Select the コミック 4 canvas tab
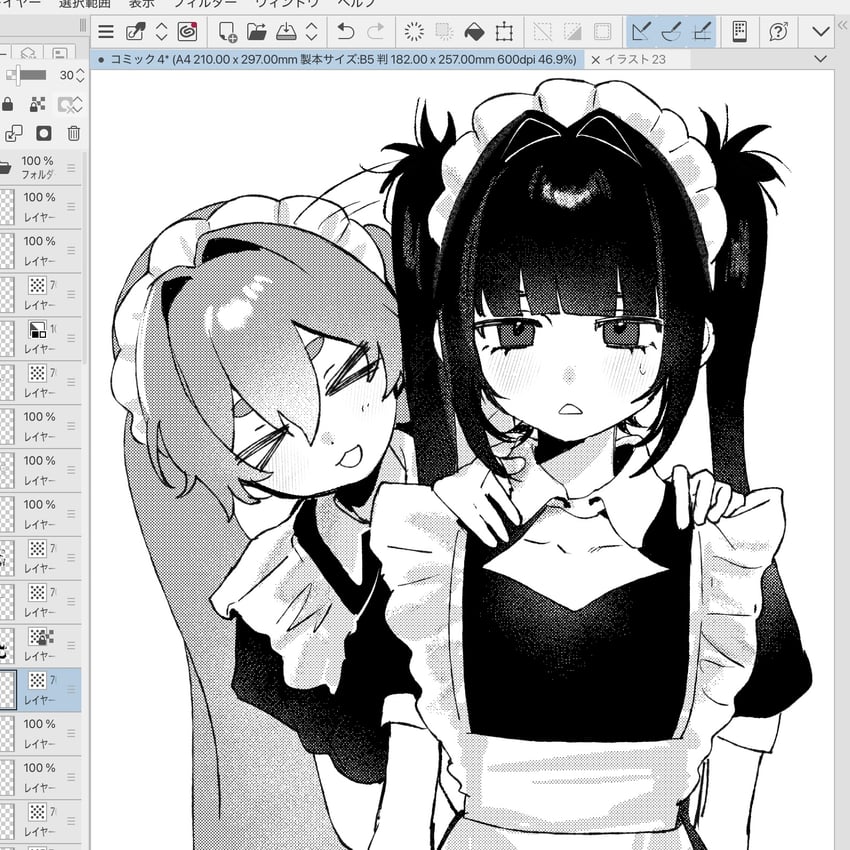 pos(337,60)
